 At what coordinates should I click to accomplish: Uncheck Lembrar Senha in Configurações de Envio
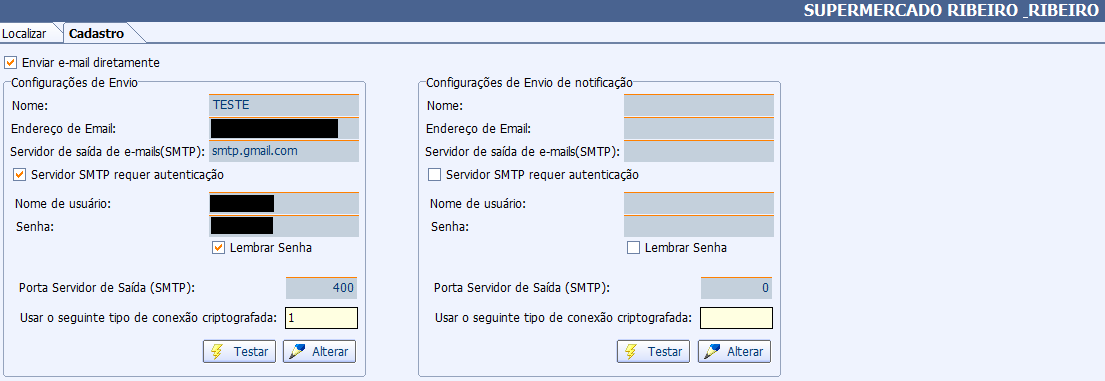(x=218, y=248)
